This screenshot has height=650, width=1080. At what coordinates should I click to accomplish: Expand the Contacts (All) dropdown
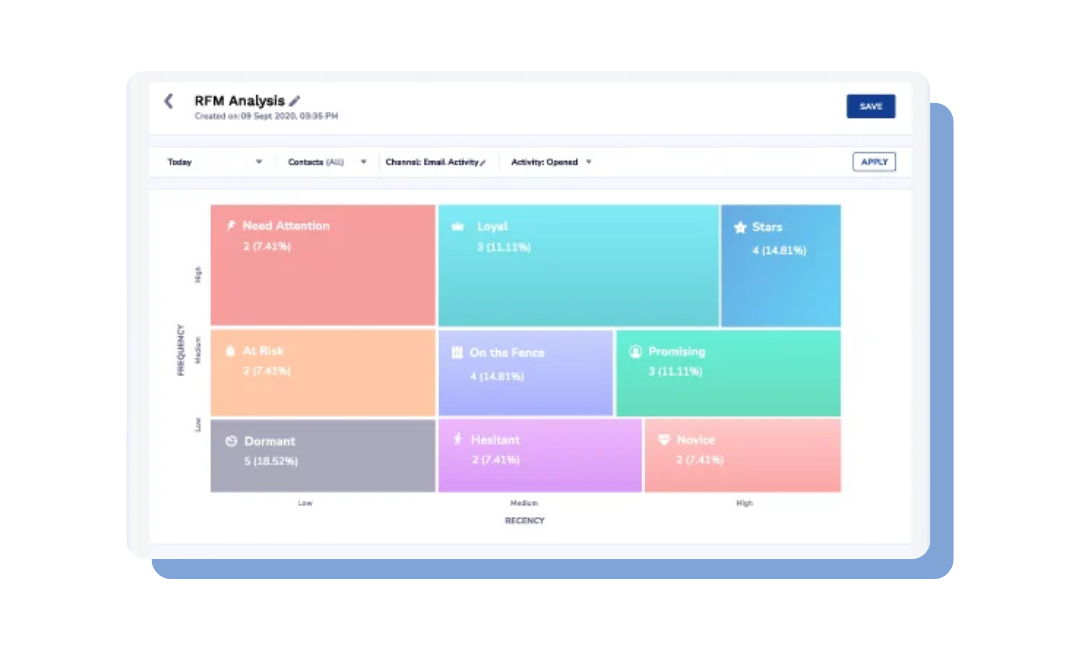point(328,162)
